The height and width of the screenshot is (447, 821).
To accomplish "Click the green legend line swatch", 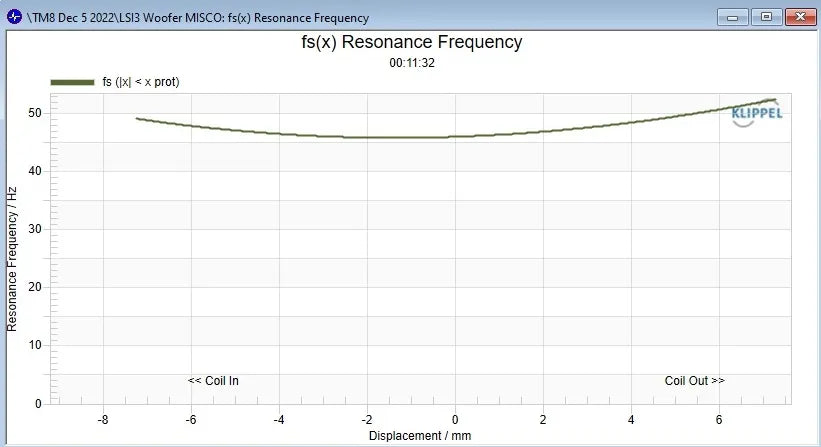I will pos(71,82).
